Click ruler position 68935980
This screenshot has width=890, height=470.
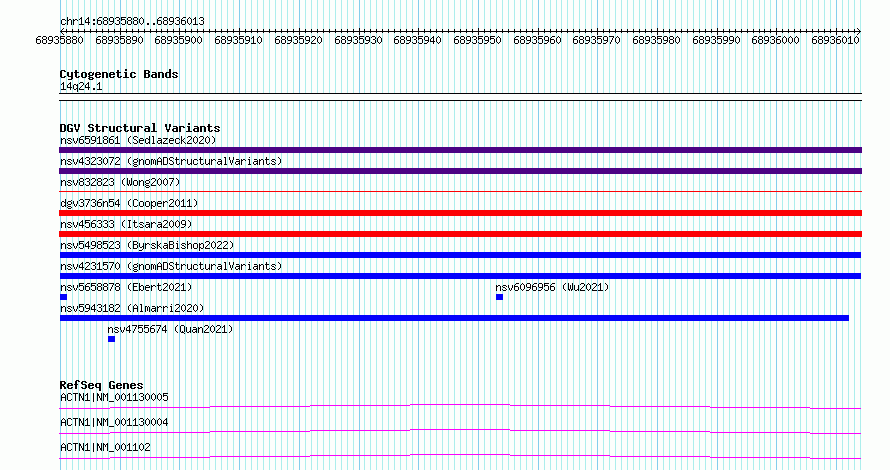pos(656,40)
